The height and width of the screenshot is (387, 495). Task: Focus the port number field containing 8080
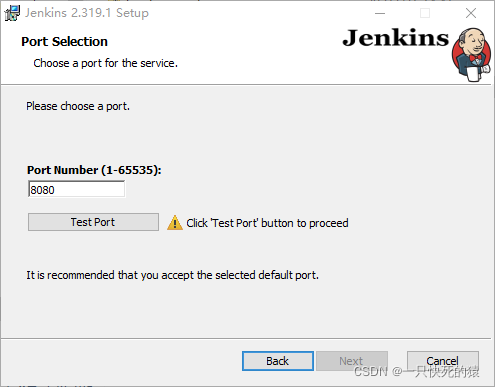[x=77, y=189]
